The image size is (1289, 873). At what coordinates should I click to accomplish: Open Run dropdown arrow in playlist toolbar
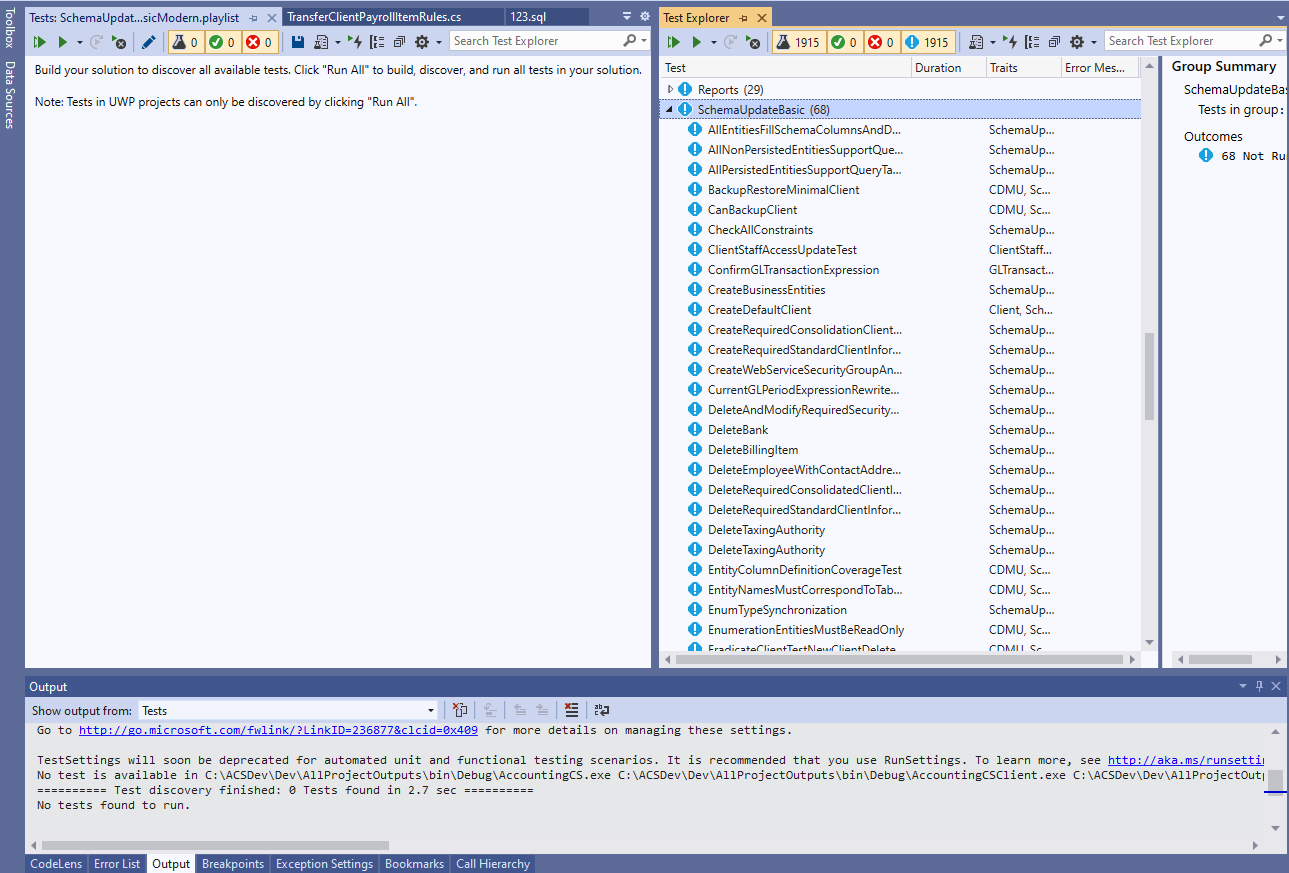click(x=79, y=42)
